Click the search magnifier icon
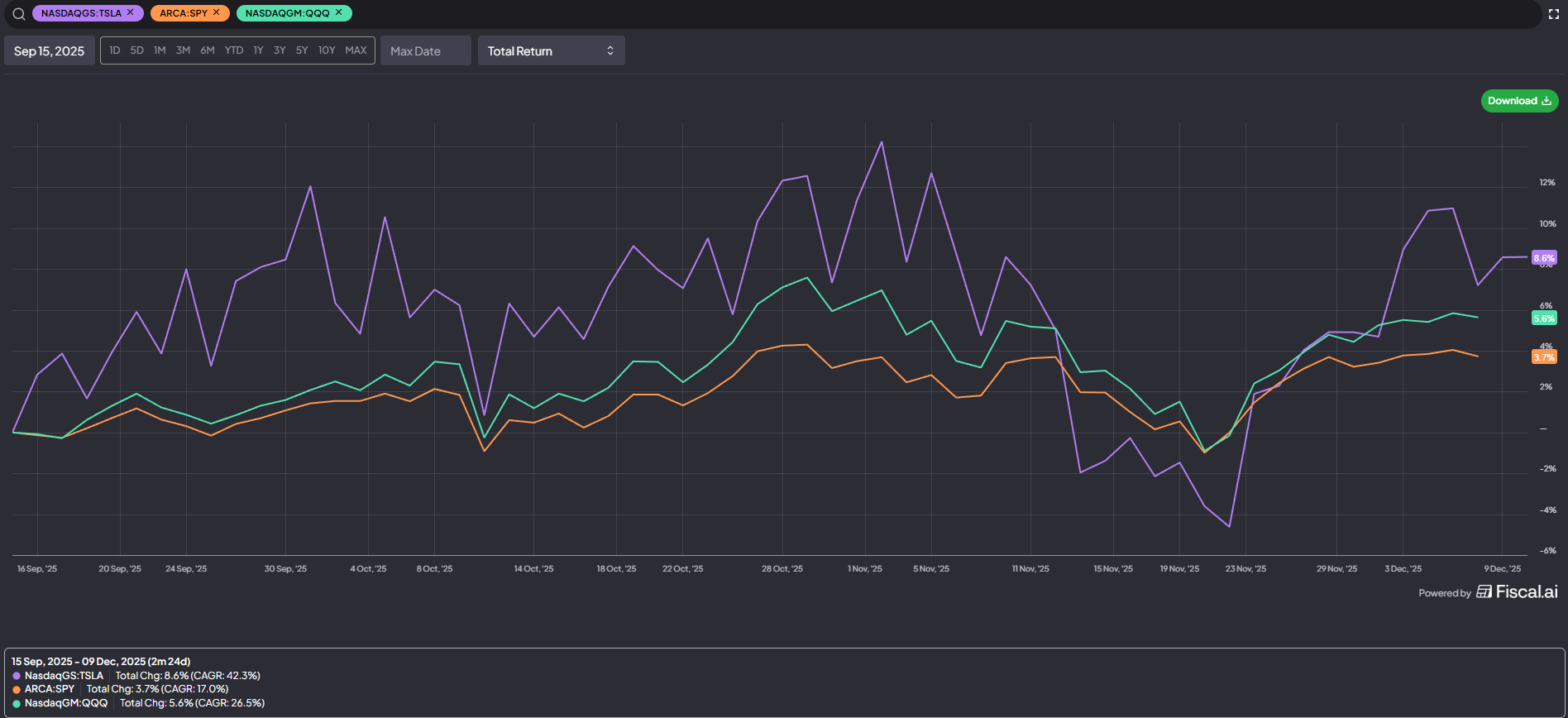Screen dimensions: 1568x718 click(19, 13)
